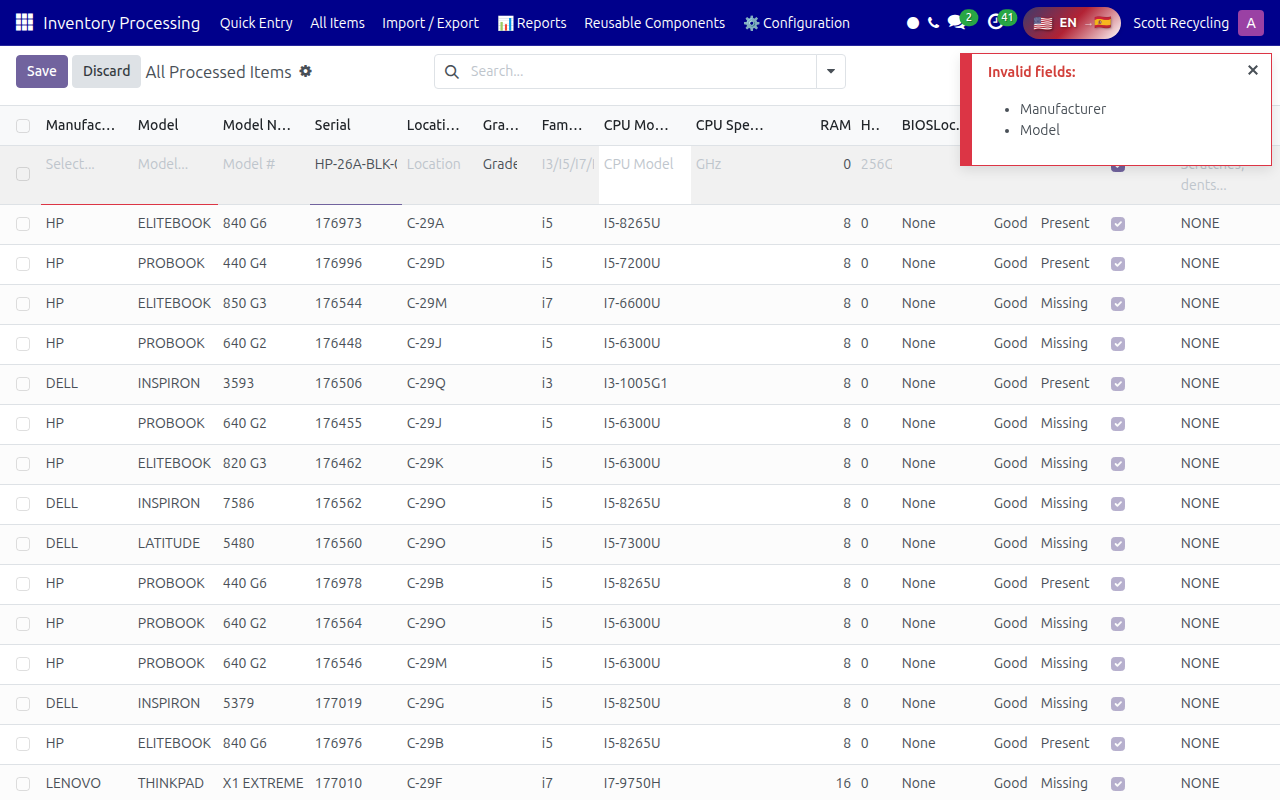1280x800 pixels.
Task: Uncheck the box after Present in row 176976
Action: tap(1118, 744)
